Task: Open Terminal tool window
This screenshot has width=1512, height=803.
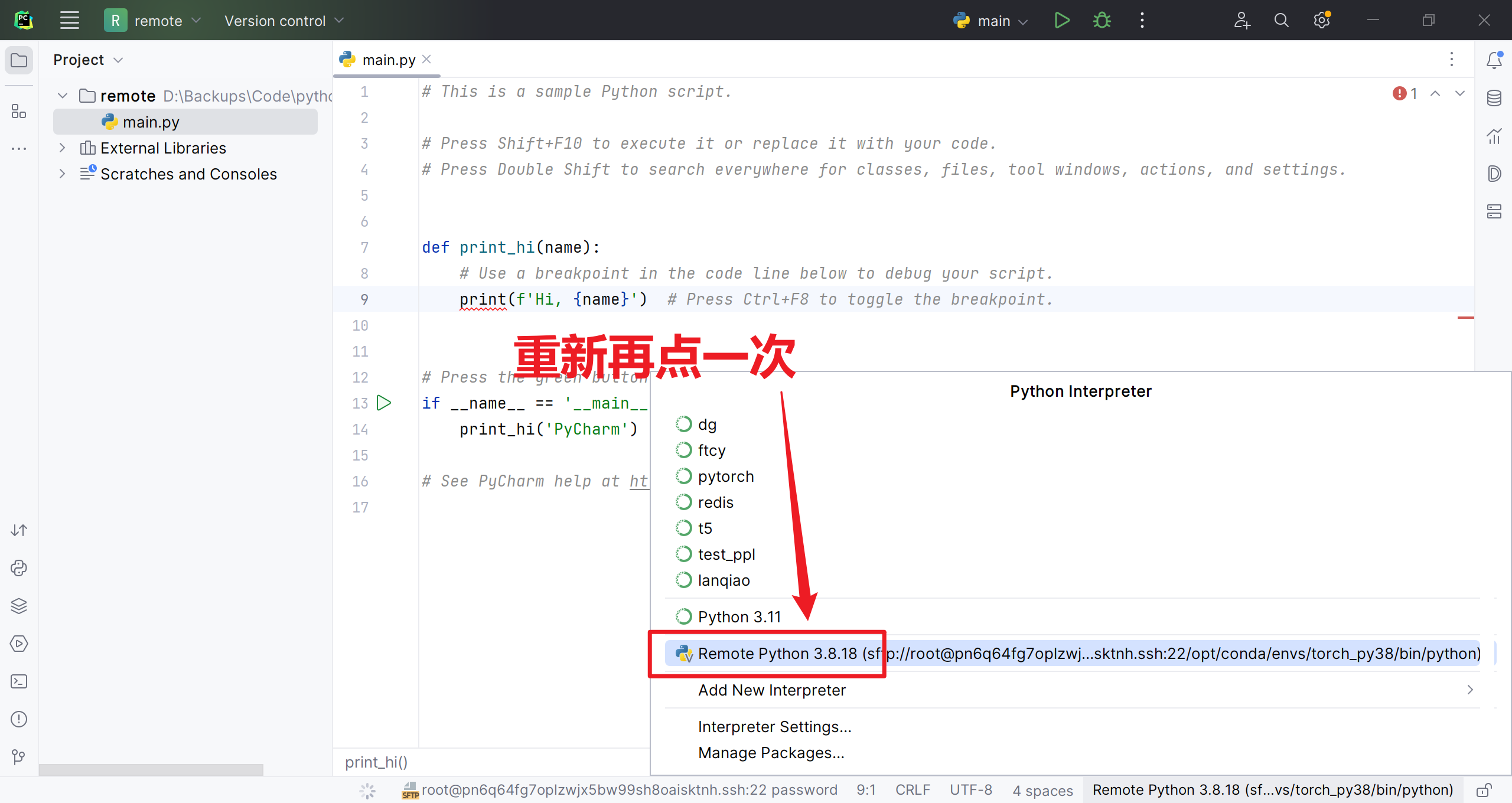Action: pos(19,681)
